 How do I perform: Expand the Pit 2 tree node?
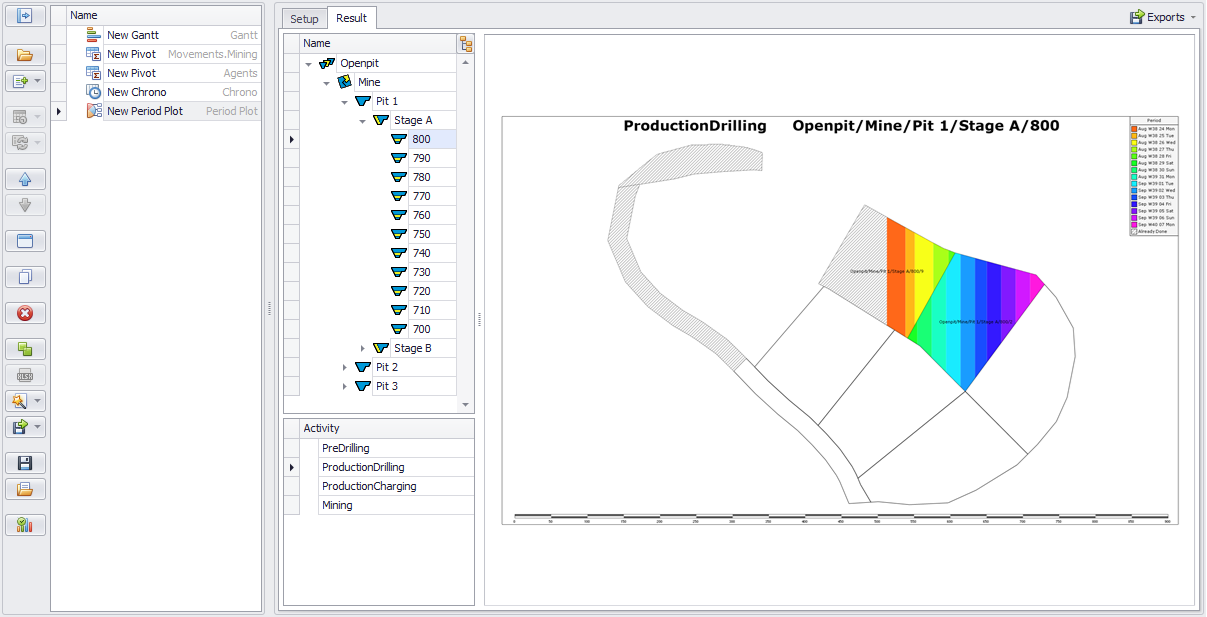345,367
